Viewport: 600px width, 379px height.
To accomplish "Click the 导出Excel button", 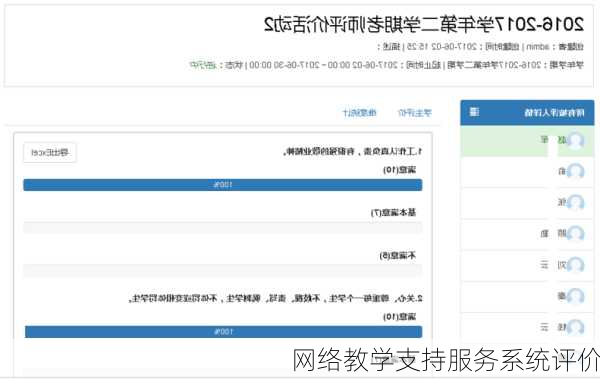I will pos(50,152).
